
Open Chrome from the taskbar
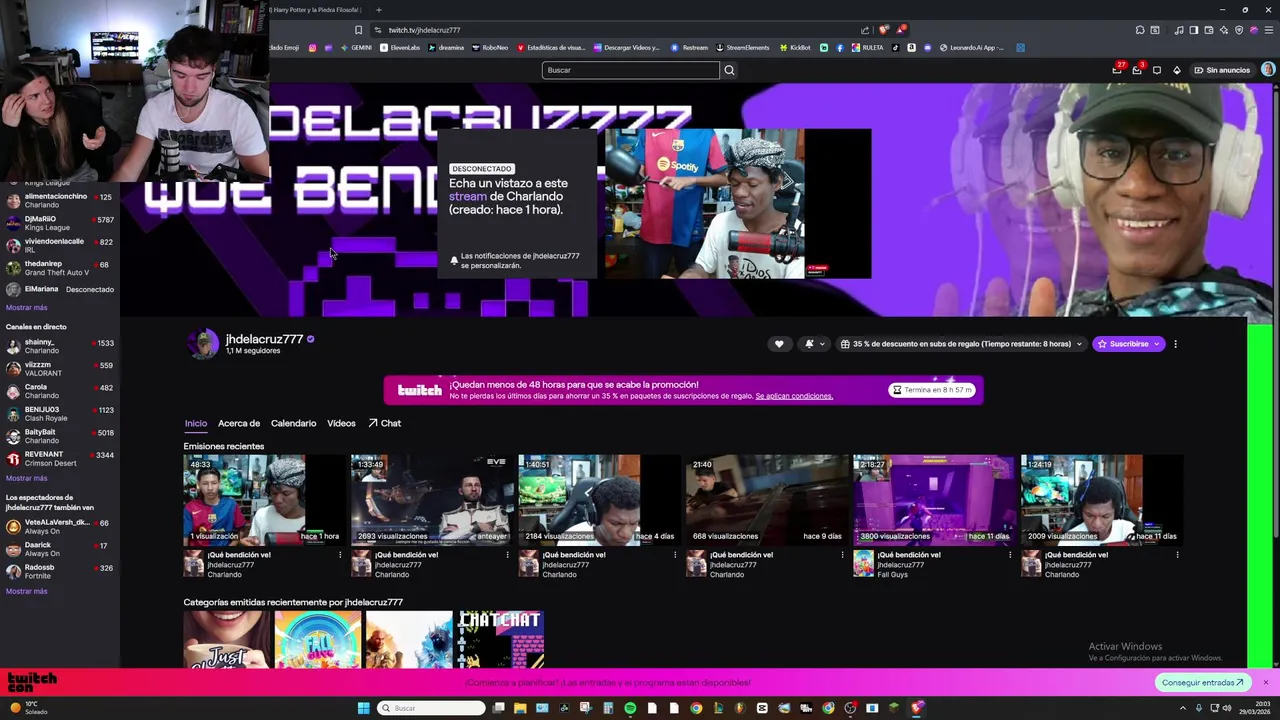click(x=696, y=708)
